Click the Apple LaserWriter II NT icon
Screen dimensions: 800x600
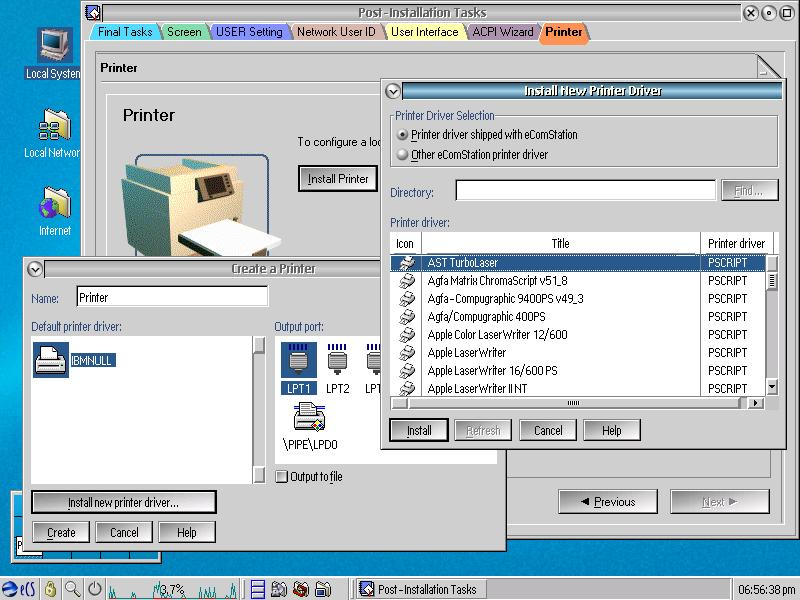pos(407,388)
